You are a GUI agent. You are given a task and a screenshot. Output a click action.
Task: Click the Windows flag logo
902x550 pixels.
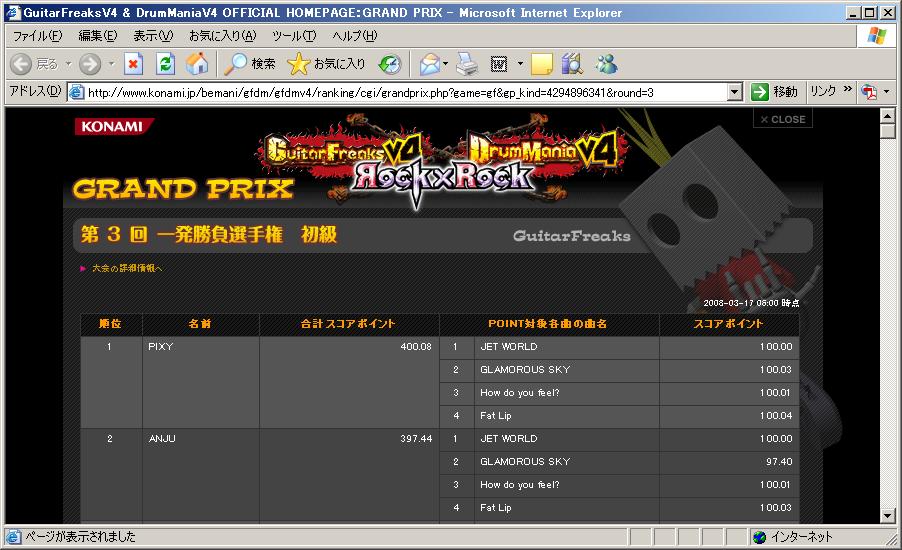(877, 36)
